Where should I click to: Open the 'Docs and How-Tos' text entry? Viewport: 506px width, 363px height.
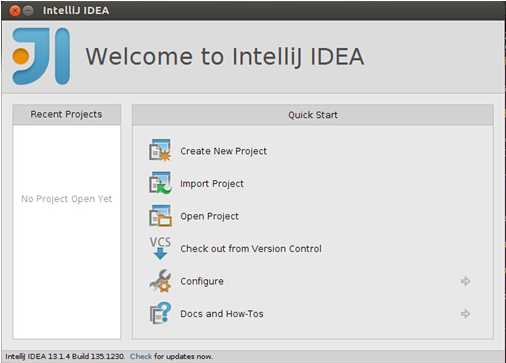[222, 314]
